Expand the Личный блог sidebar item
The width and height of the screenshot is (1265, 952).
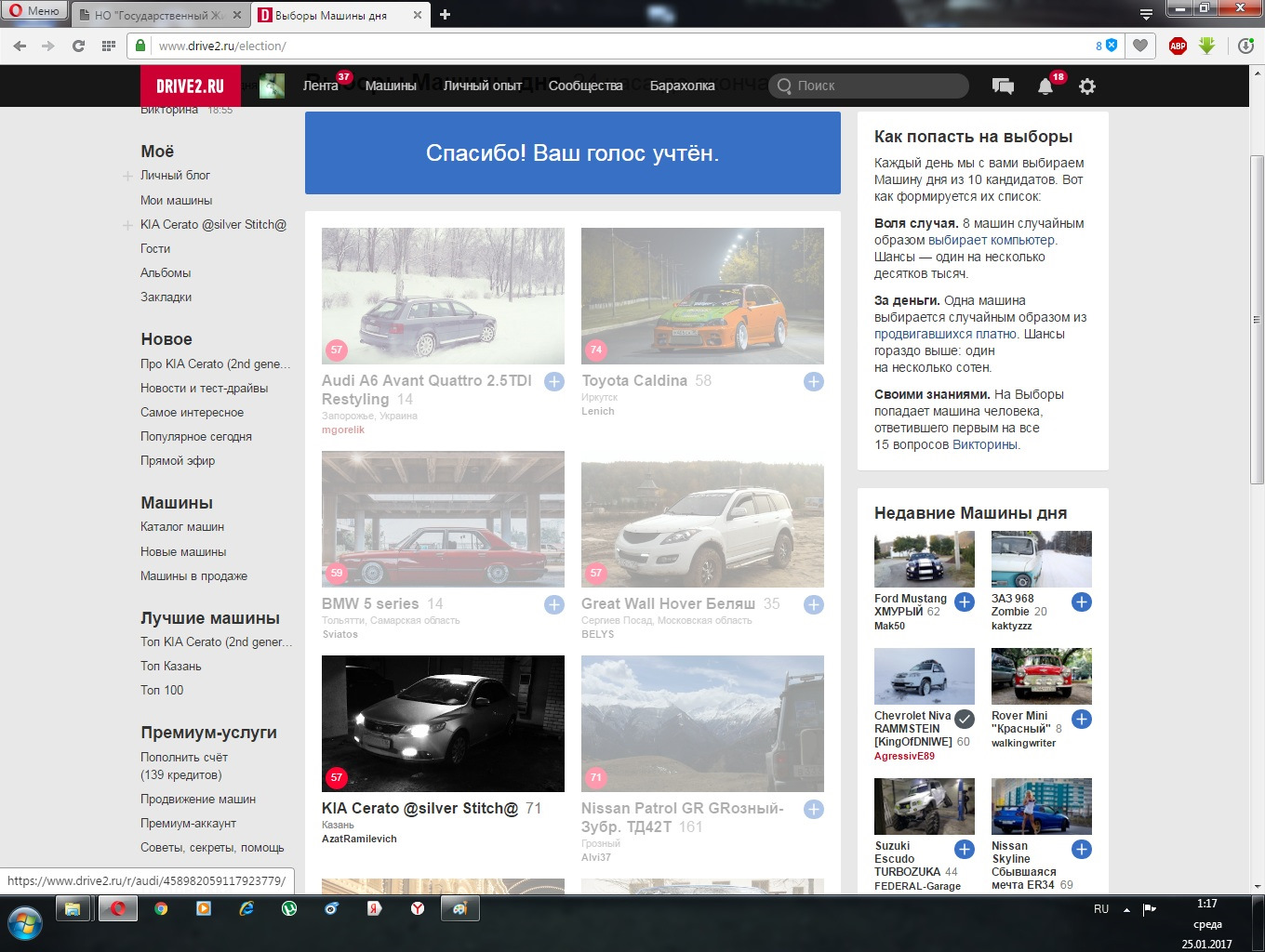(127, 176)
